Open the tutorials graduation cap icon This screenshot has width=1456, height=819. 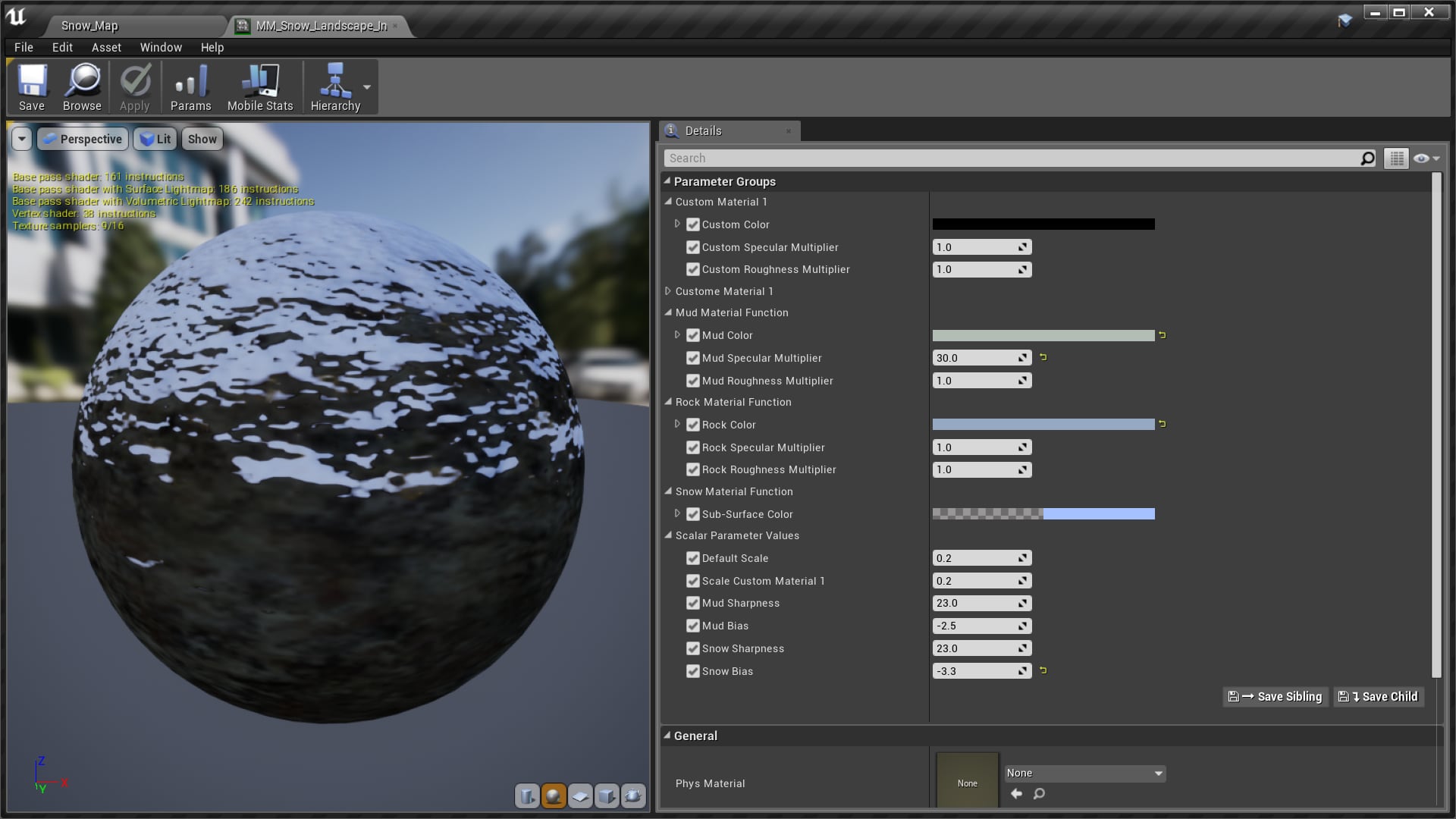point(1345,20)
